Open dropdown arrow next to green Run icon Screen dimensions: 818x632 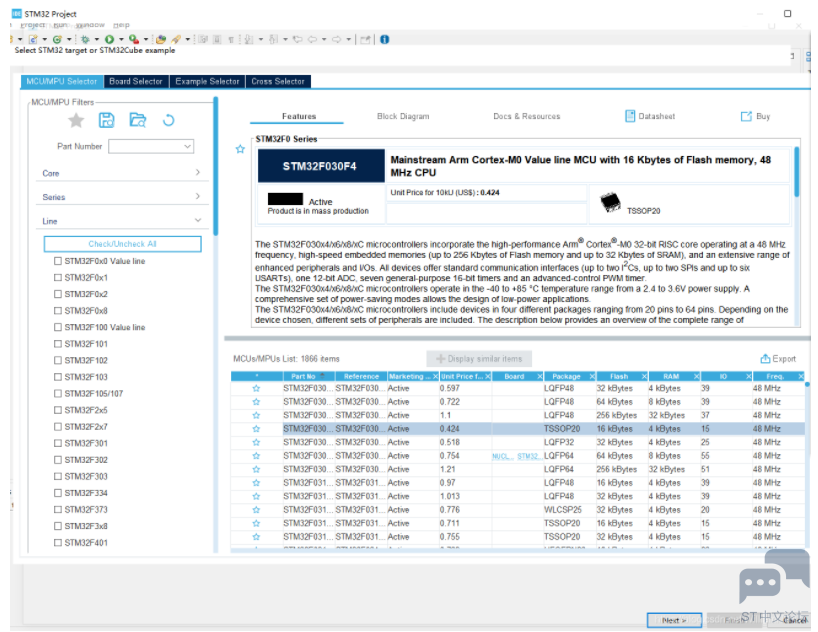pos(121,40)
